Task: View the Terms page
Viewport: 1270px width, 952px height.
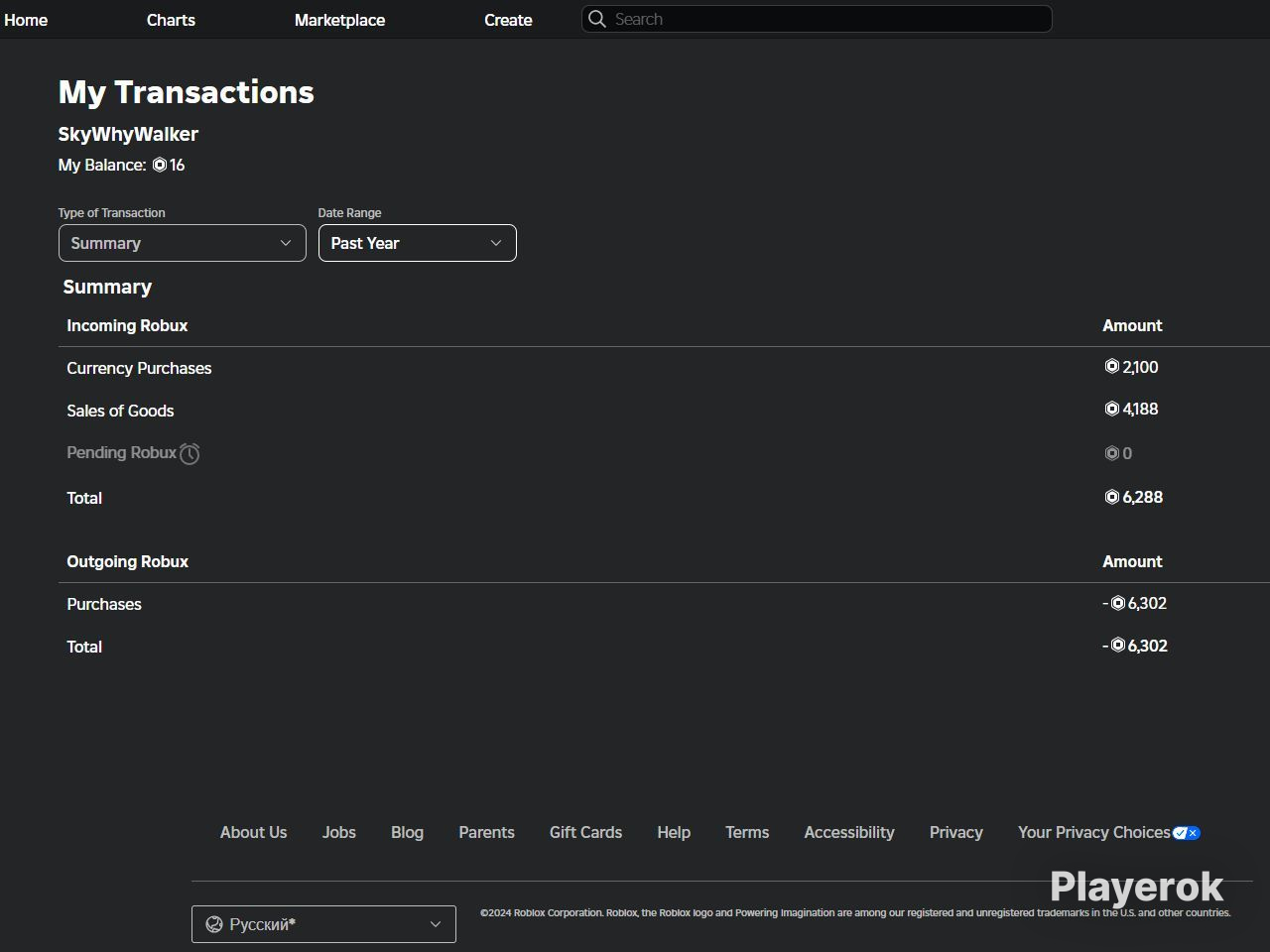Action: pyautogui.click(x=747, y=833)
